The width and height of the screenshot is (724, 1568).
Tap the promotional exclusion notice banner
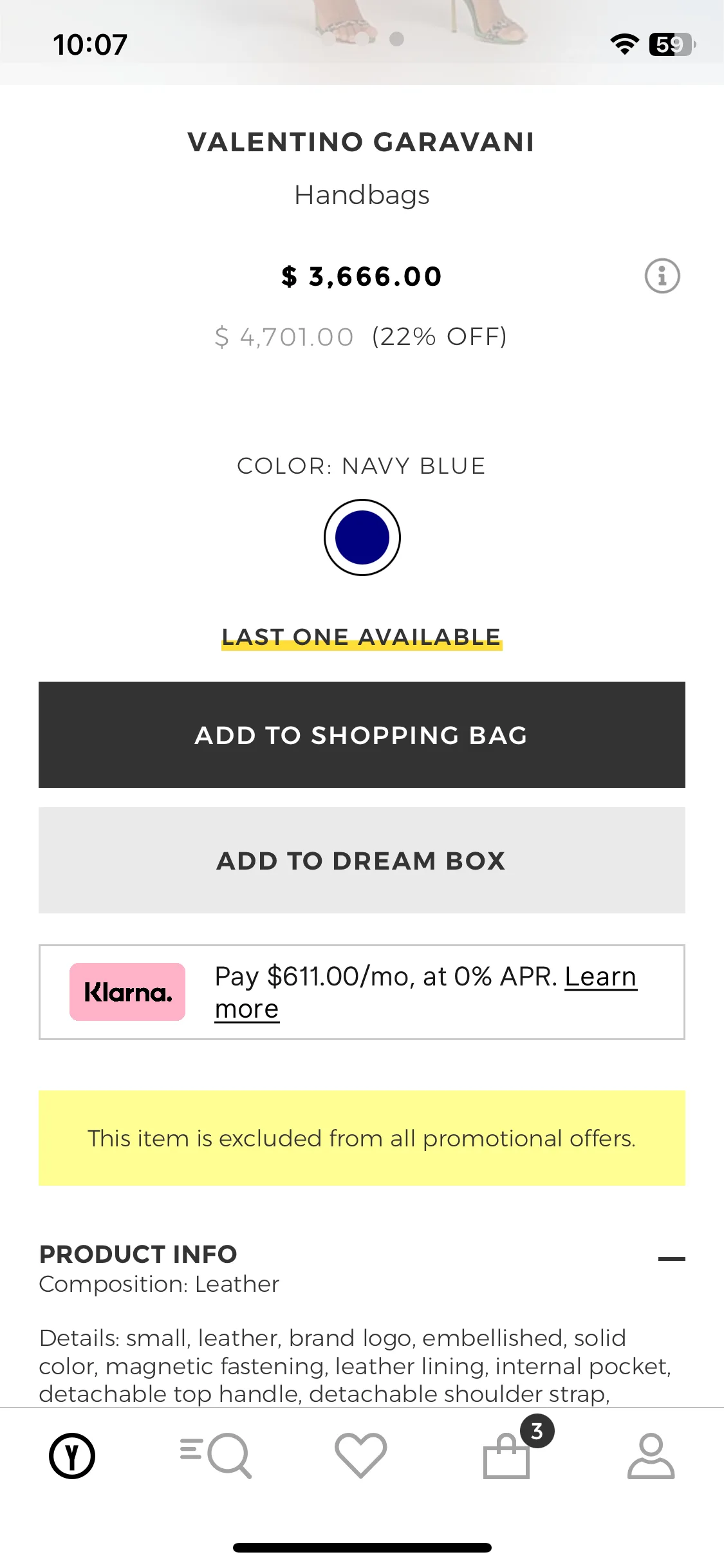coord(362,1138)
